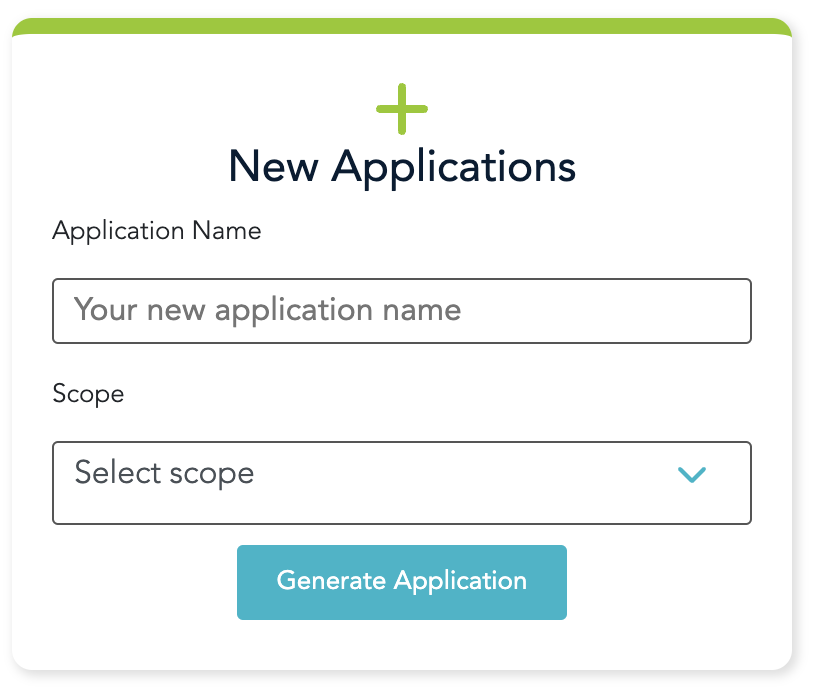Show scope options via the Scope combo box
Screen dimensions: 818x692
401,483
